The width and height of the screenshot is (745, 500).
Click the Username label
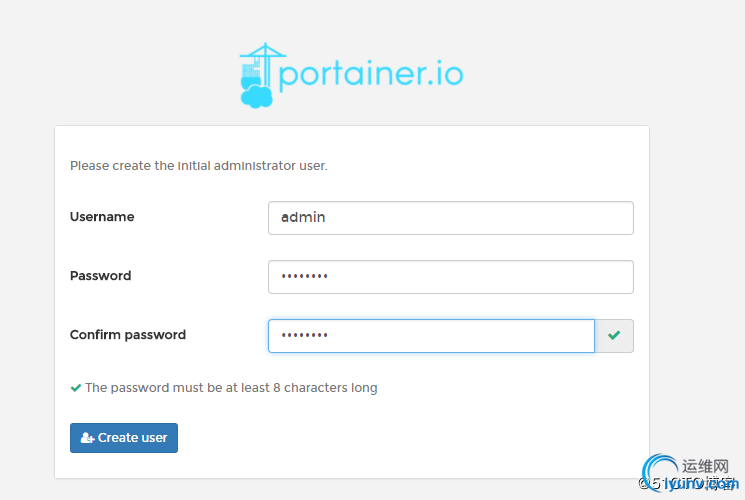click(102, 217)
